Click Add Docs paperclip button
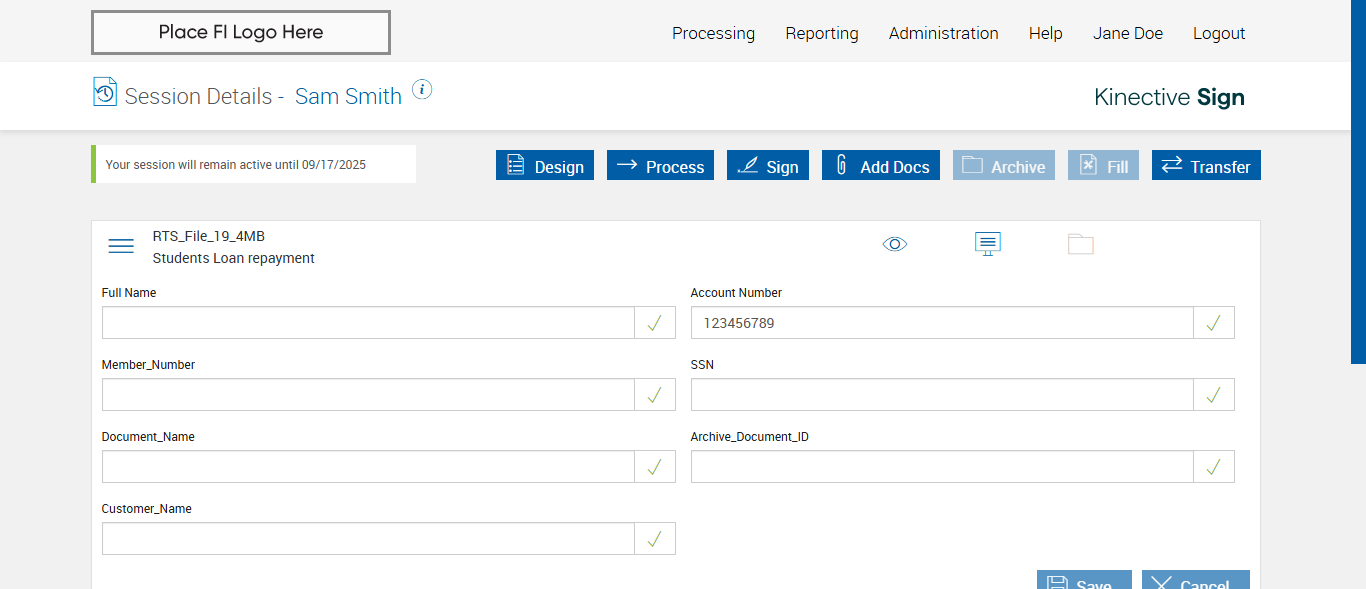 pyautogui.click(x=881, y=166)
